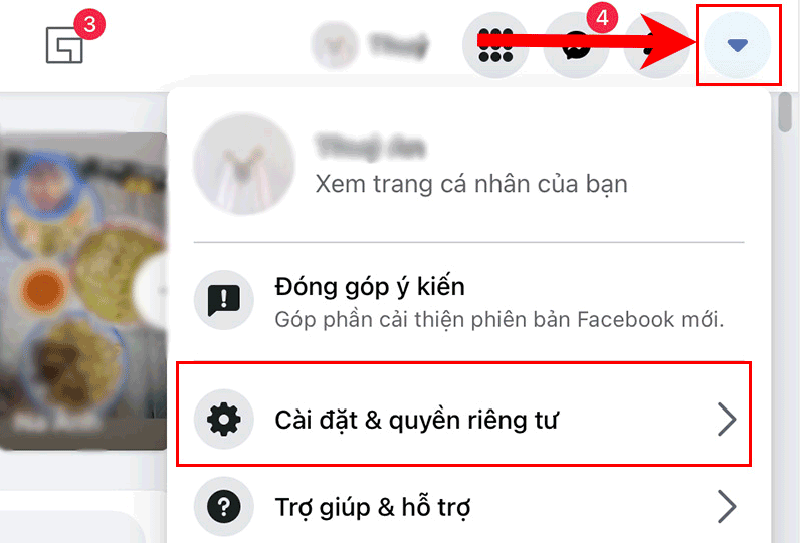Click the settings gear icon
The height and width of the screenshot is (543, 800).
click(223, 419)
